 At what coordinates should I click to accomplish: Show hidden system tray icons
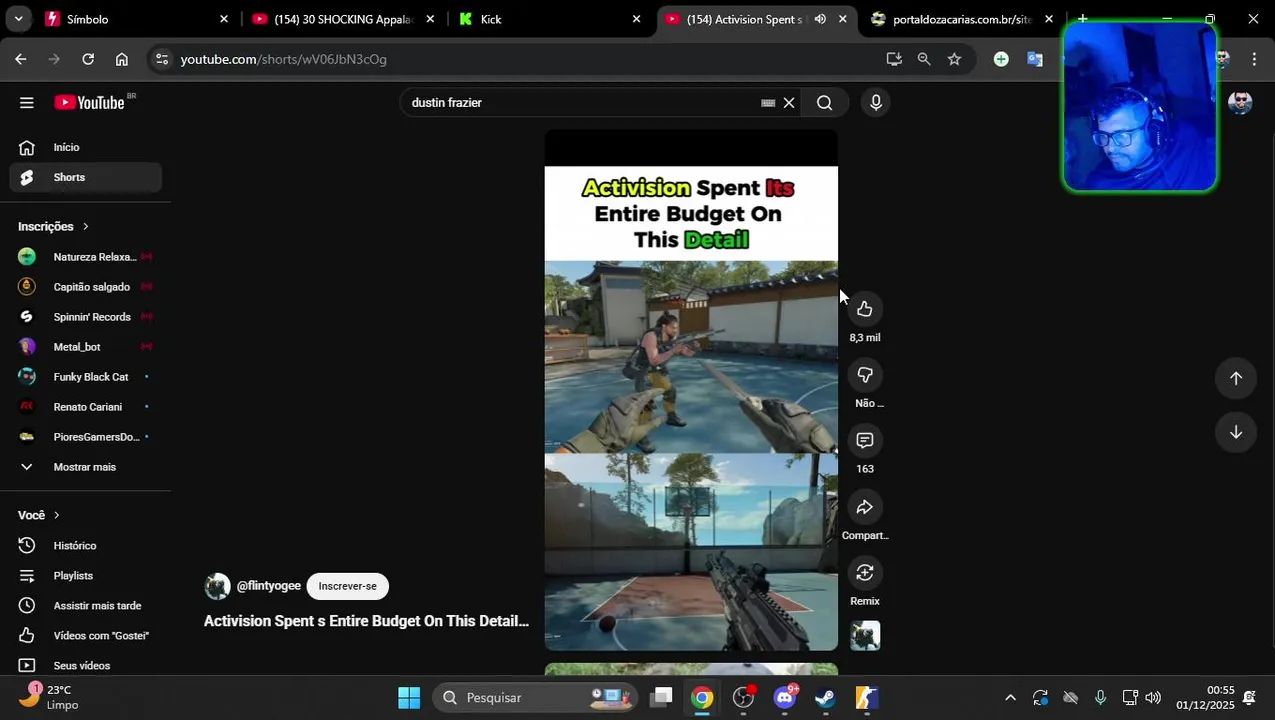(1010, 698)
